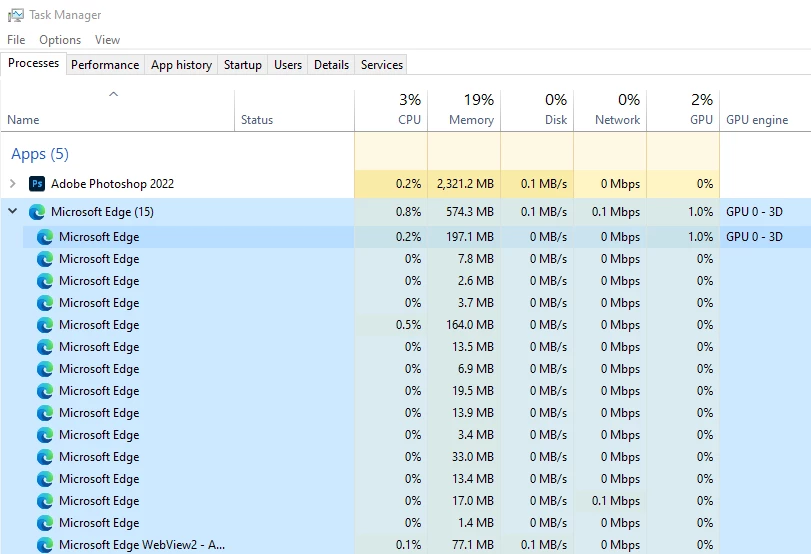
Task: Click the 0.8% CPU value
Action: coord(408,212)
